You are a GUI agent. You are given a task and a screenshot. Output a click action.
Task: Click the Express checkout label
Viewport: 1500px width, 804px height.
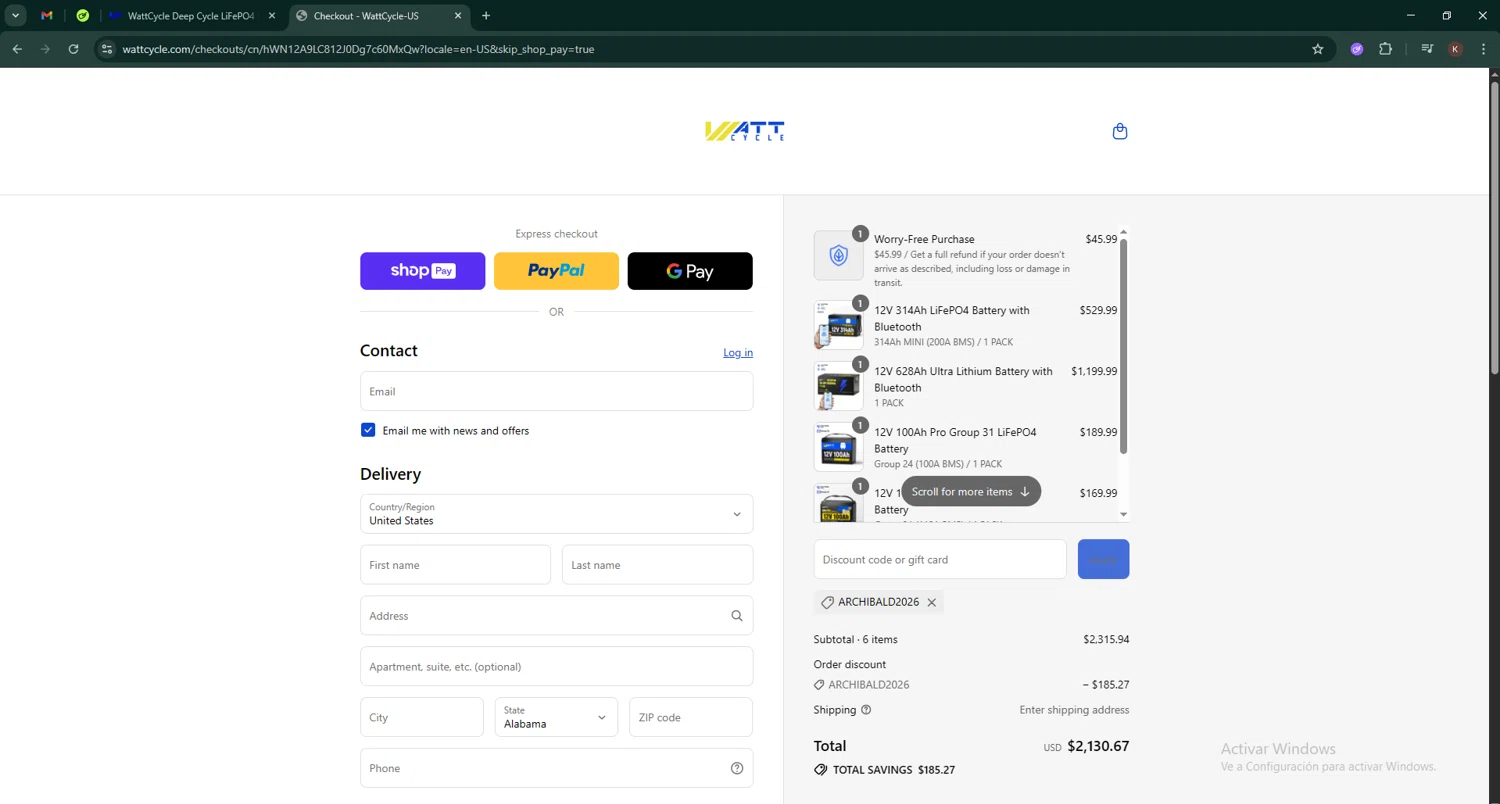point(556,234)
